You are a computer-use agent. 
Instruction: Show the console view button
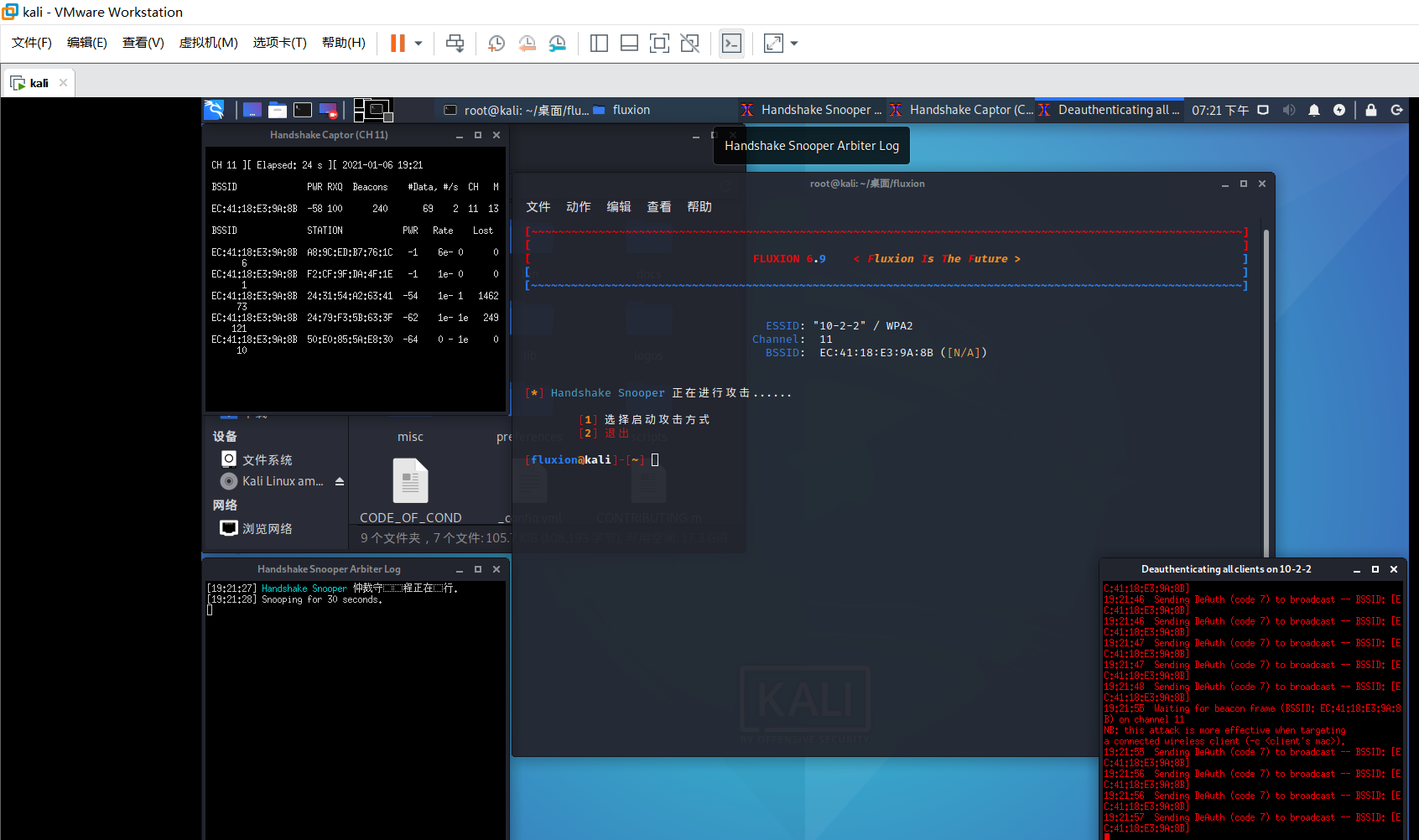coord(731,43)
